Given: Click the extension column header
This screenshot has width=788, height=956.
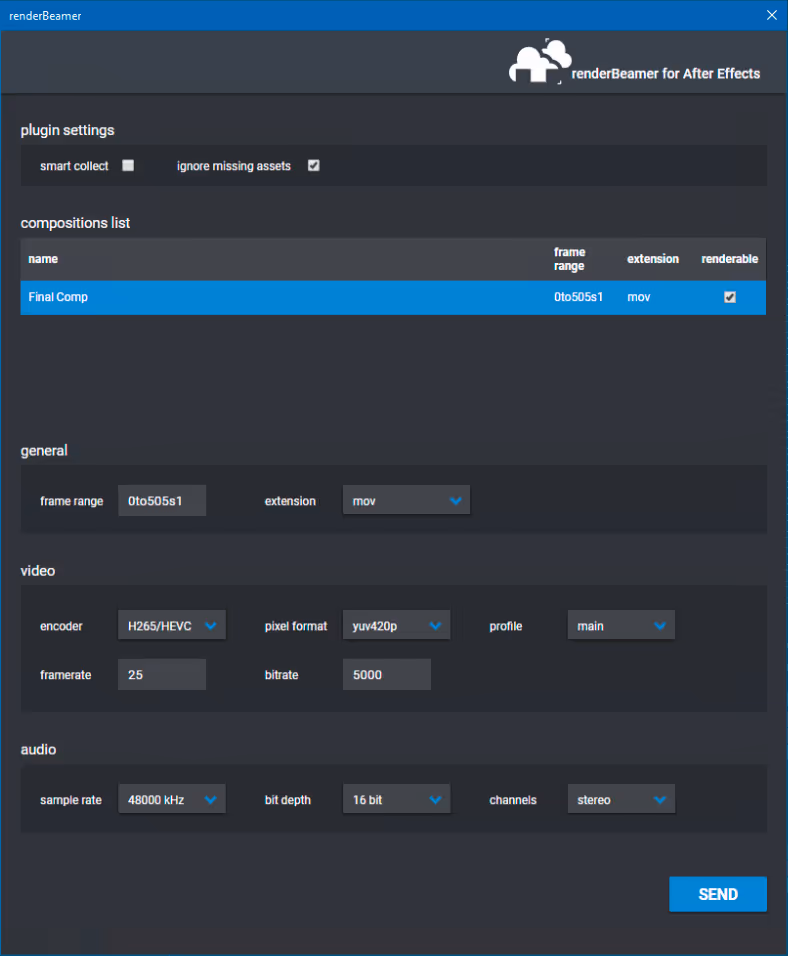Looking at the screenshot, I should pyautogui.click(x=653, y=259).
